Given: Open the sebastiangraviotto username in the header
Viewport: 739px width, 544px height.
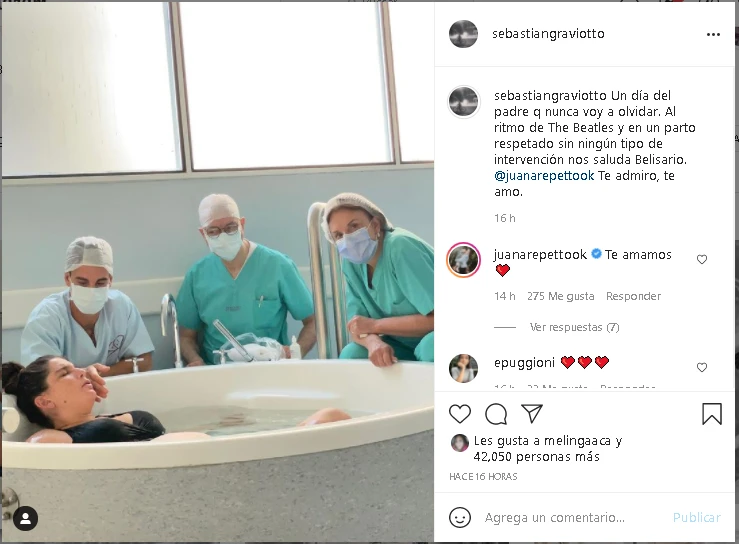Looking at the screenshot, I should point(548,34).
